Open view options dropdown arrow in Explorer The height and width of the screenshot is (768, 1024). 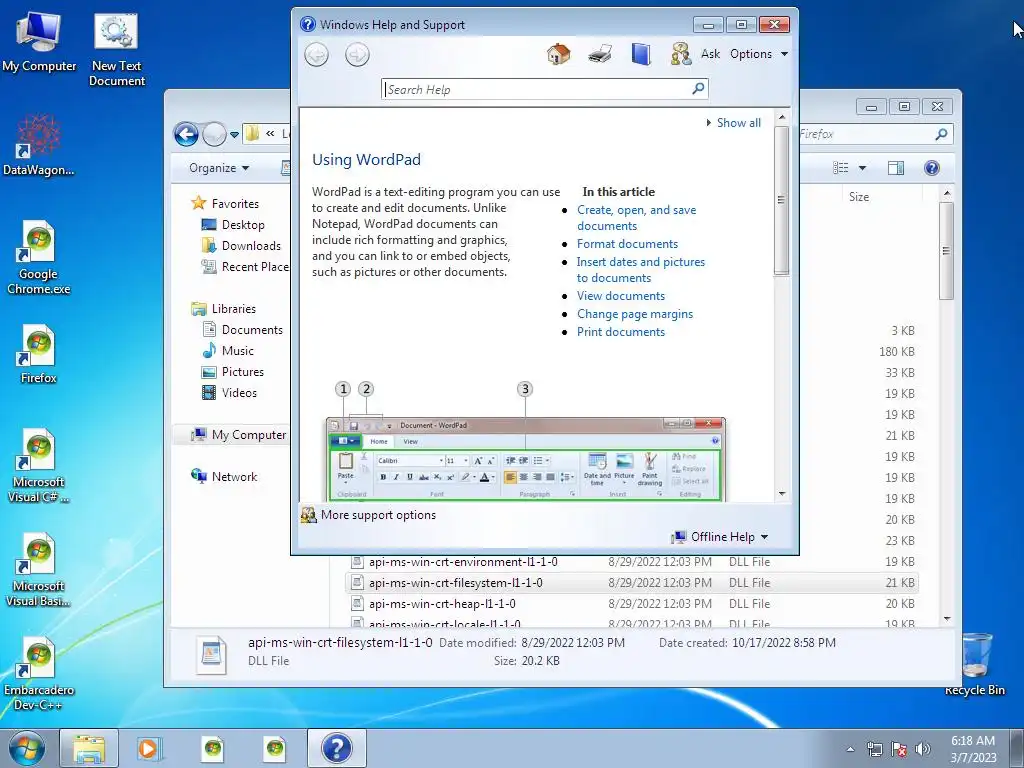[x=862, y=168]
